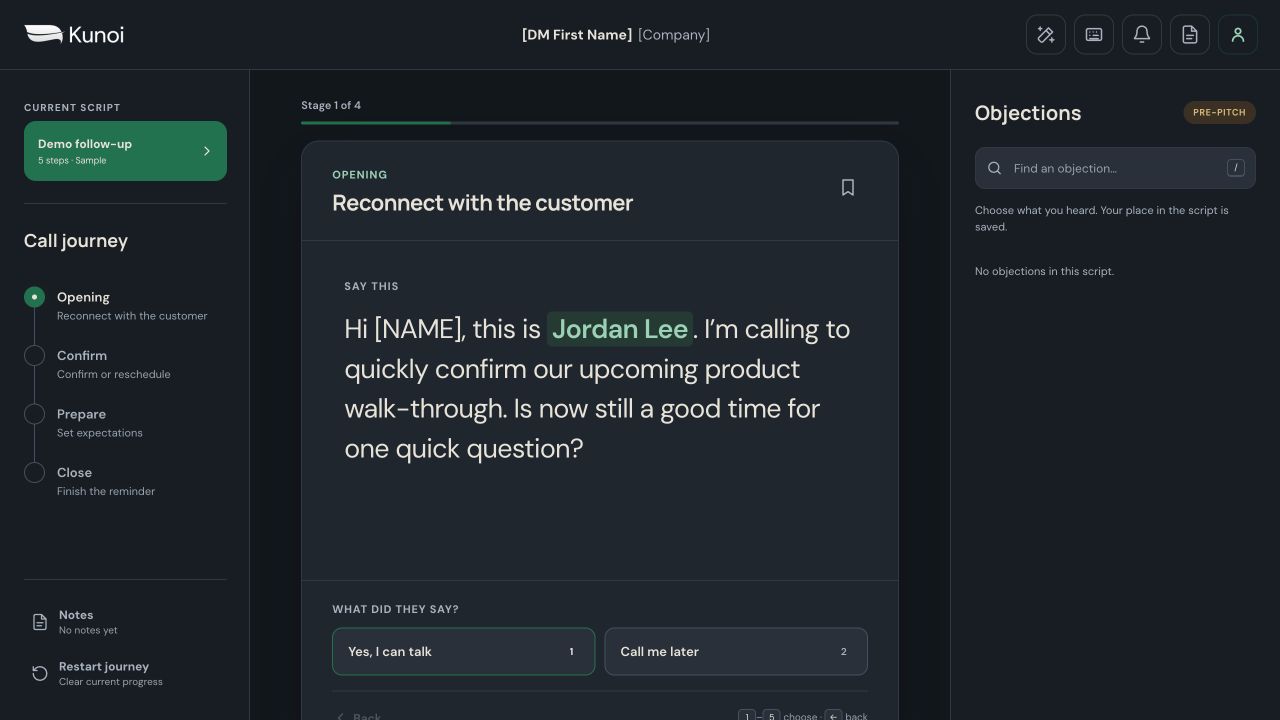Click the [Company] header text
This screenshot has width=1280, height=720.
click(674, 35)
